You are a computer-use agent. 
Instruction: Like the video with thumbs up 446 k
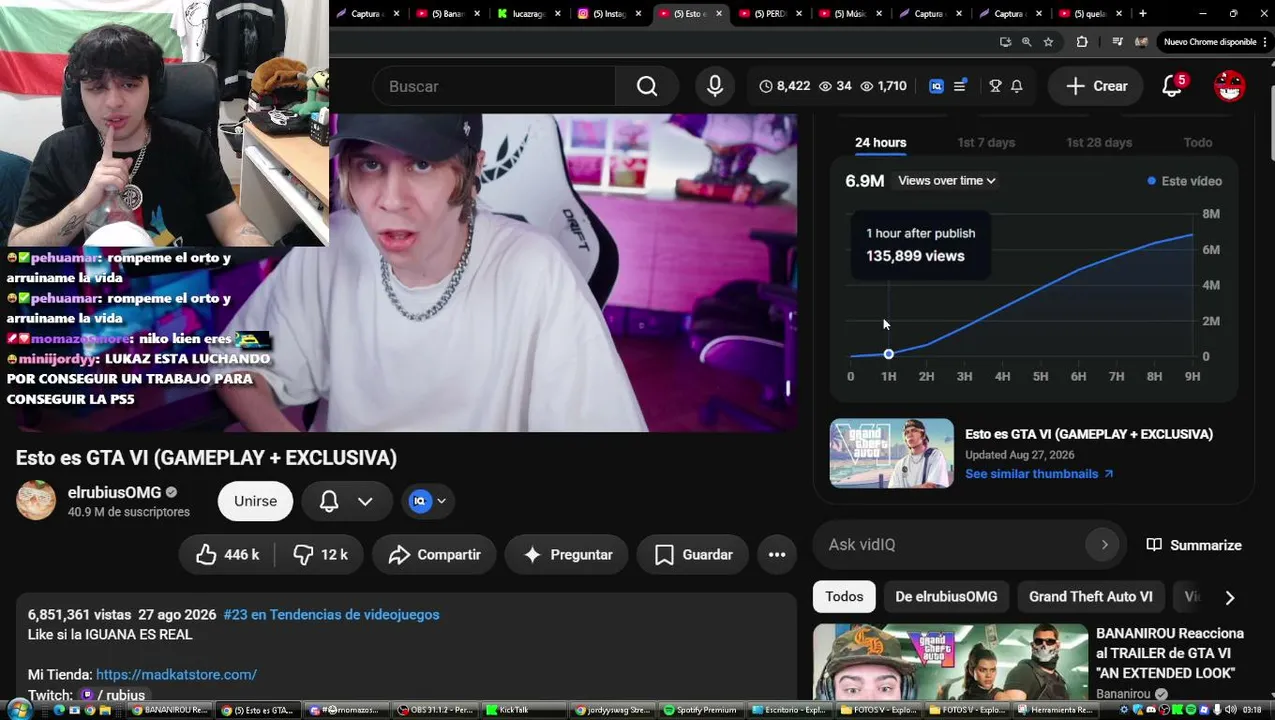point(228,555)
